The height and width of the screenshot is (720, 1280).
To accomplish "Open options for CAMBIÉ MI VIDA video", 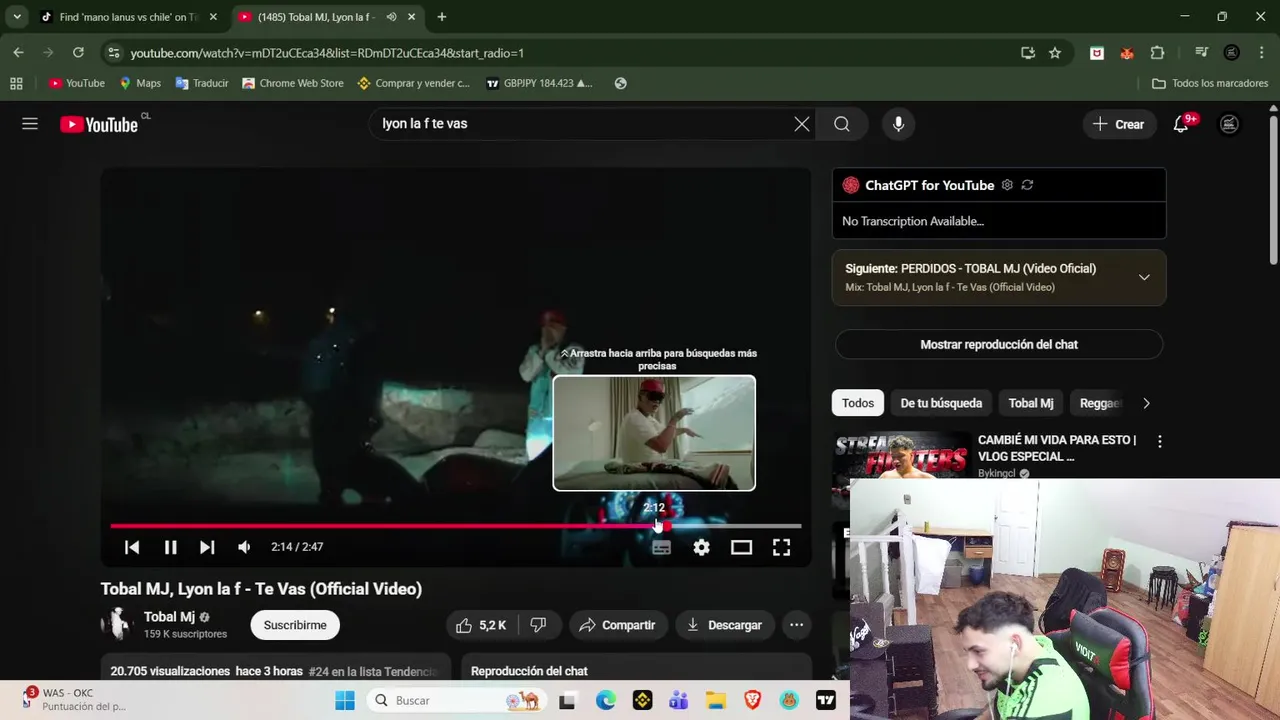I will point(1160,441).
